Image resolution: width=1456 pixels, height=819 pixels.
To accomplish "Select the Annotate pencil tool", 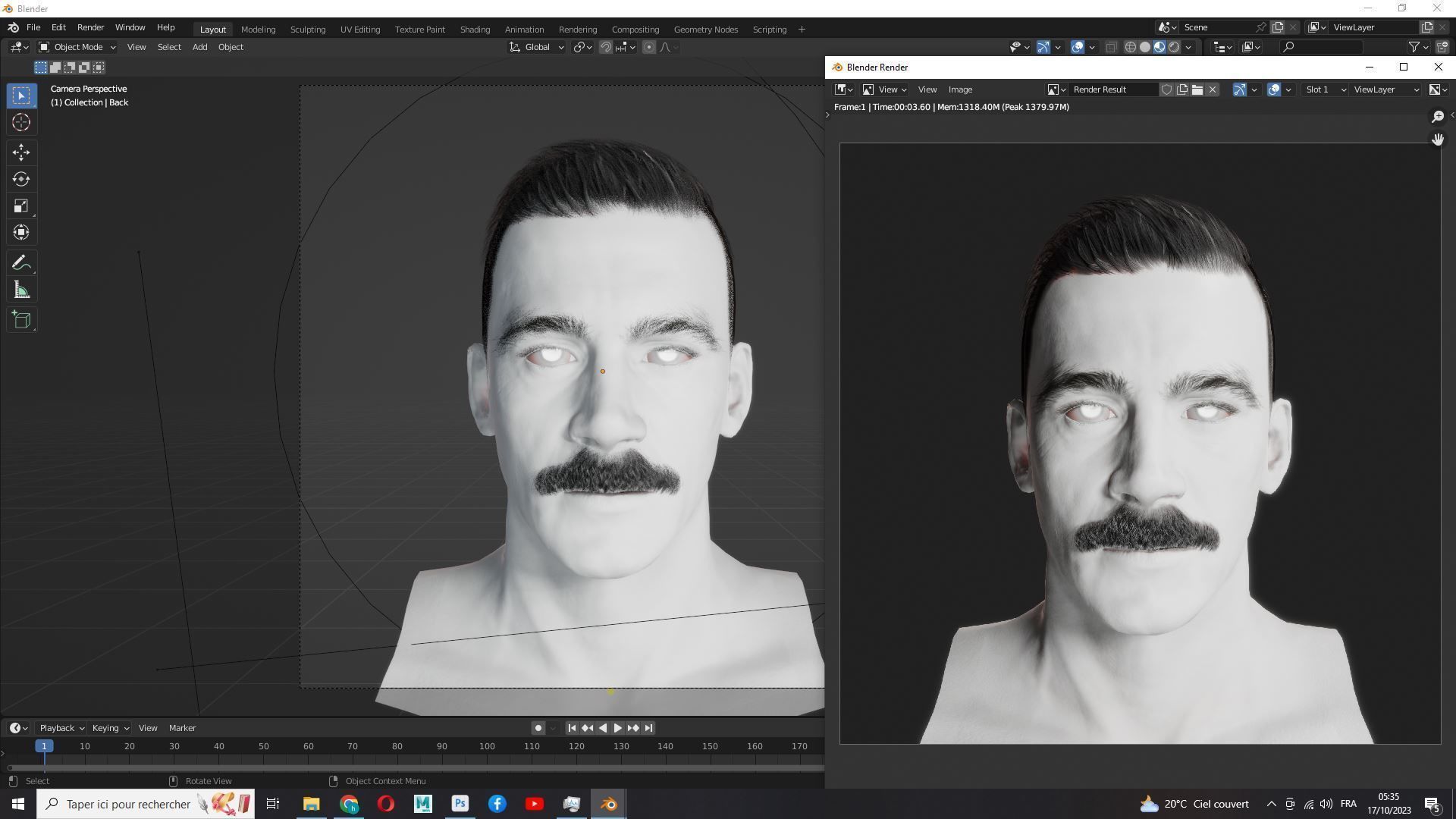I will pyautogui.click(x=21, y=263).
